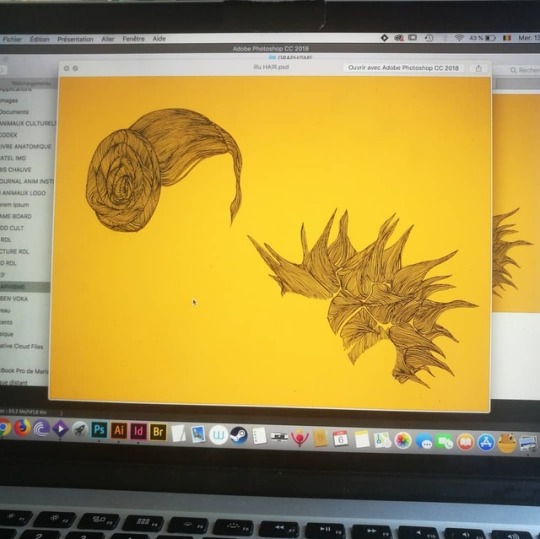Viewport: 540px width, 539px height.
Task: Click the clock and date in the menu bar
Action: (529, 38)
